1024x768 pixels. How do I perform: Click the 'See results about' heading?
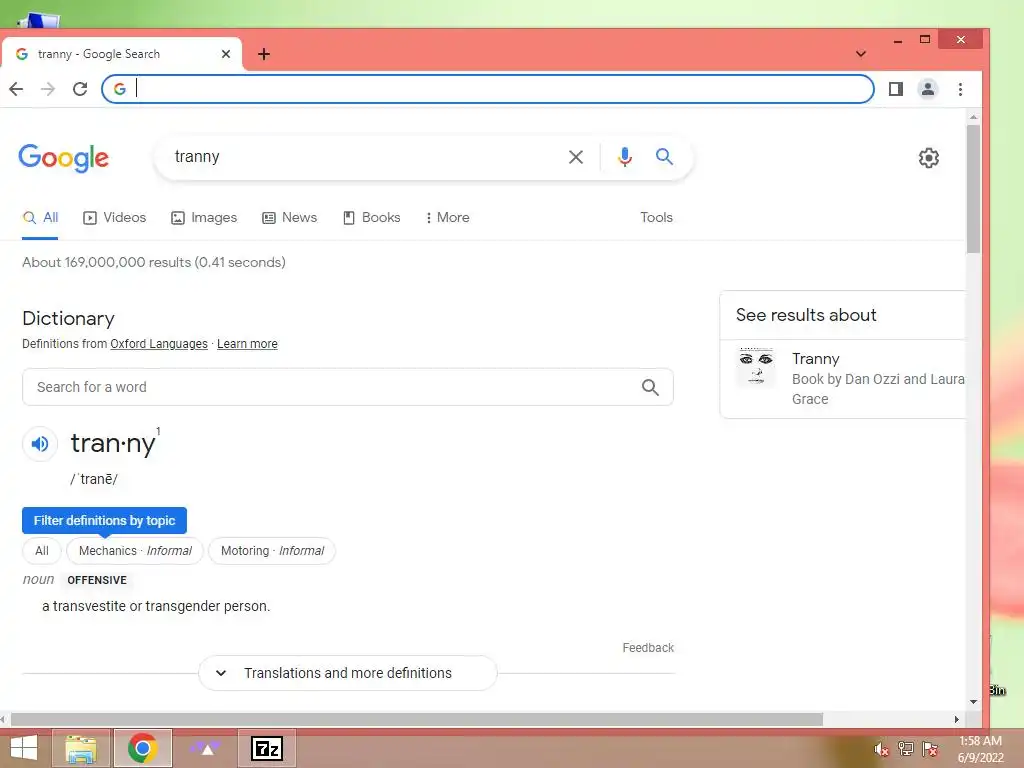(806, 315)
